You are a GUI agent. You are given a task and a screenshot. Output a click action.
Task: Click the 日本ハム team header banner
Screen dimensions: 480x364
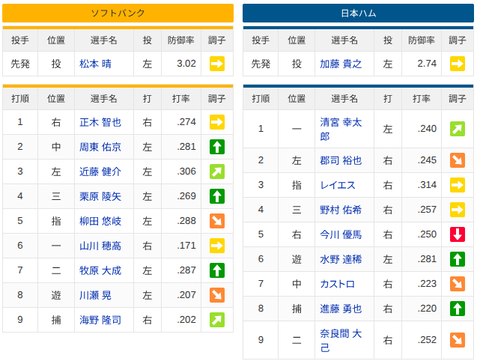[358, 13]
